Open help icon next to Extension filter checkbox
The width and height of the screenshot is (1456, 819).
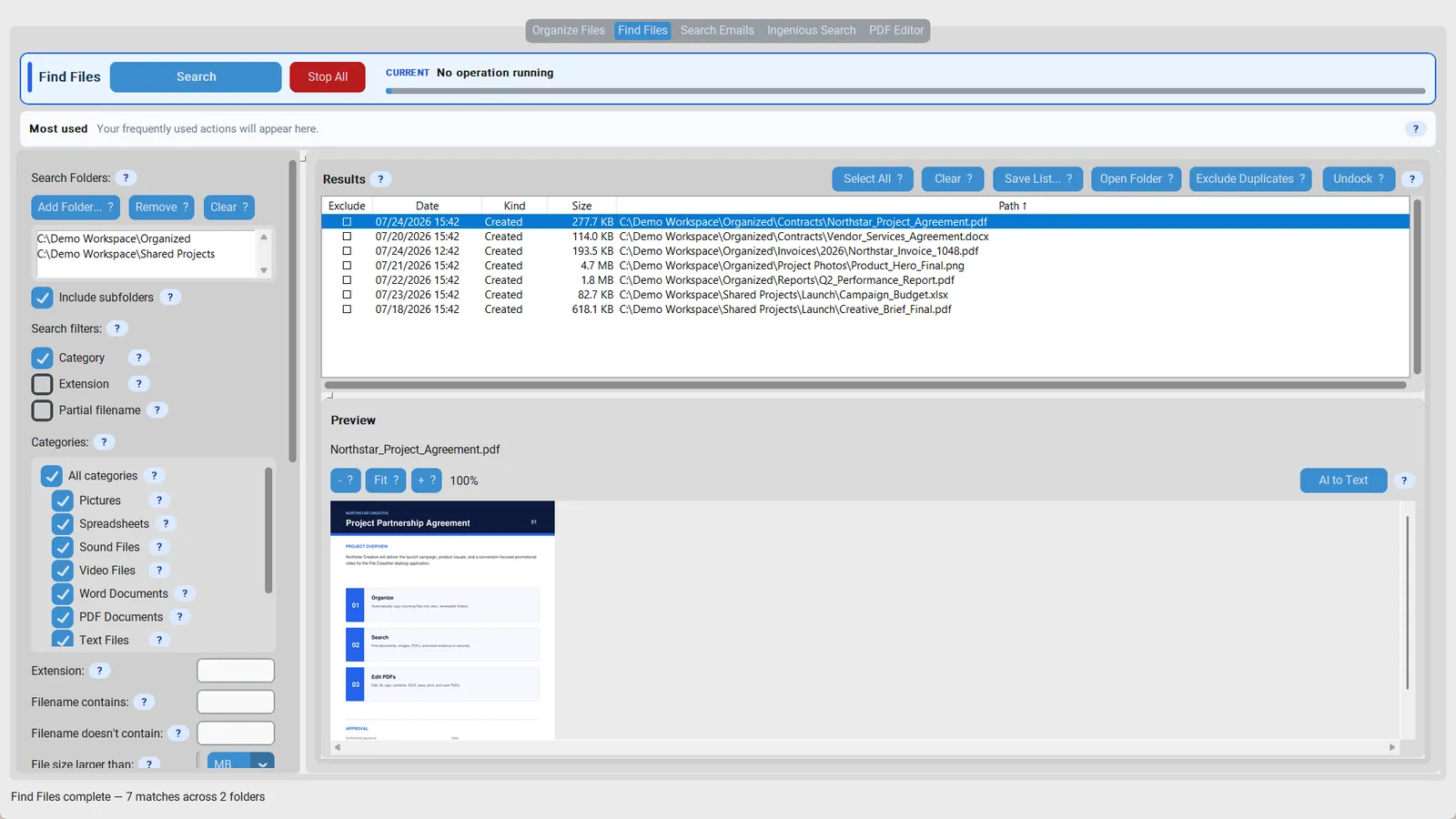(139, 384)
